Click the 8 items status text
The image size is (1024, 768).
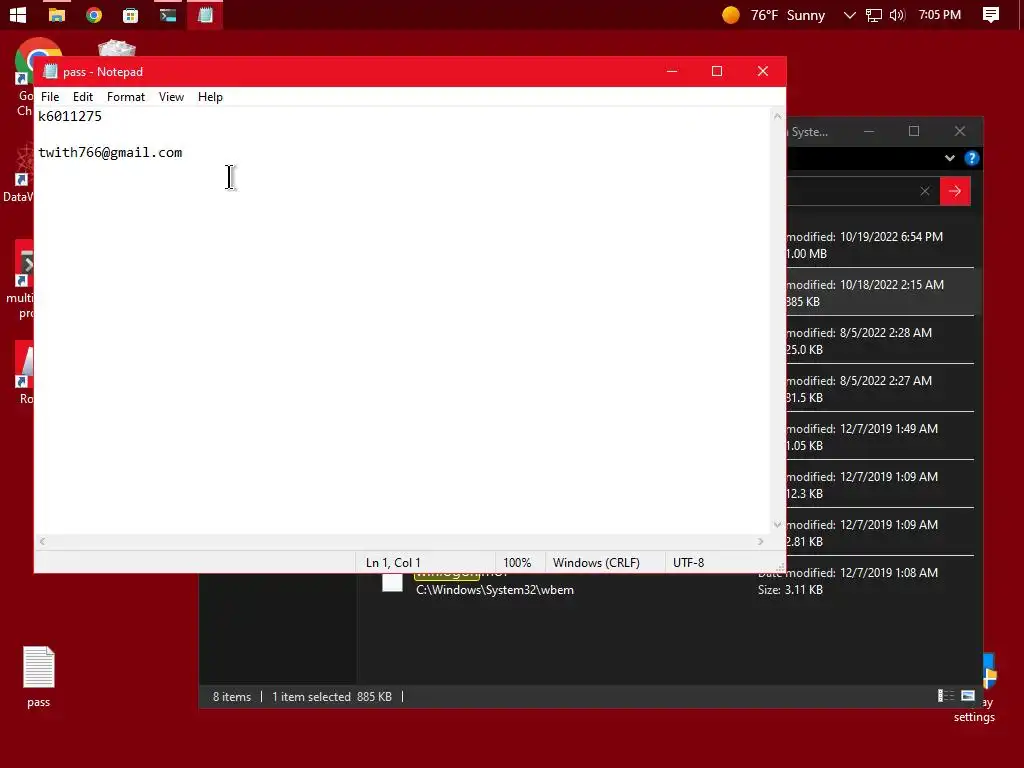[x=232, y=697]
